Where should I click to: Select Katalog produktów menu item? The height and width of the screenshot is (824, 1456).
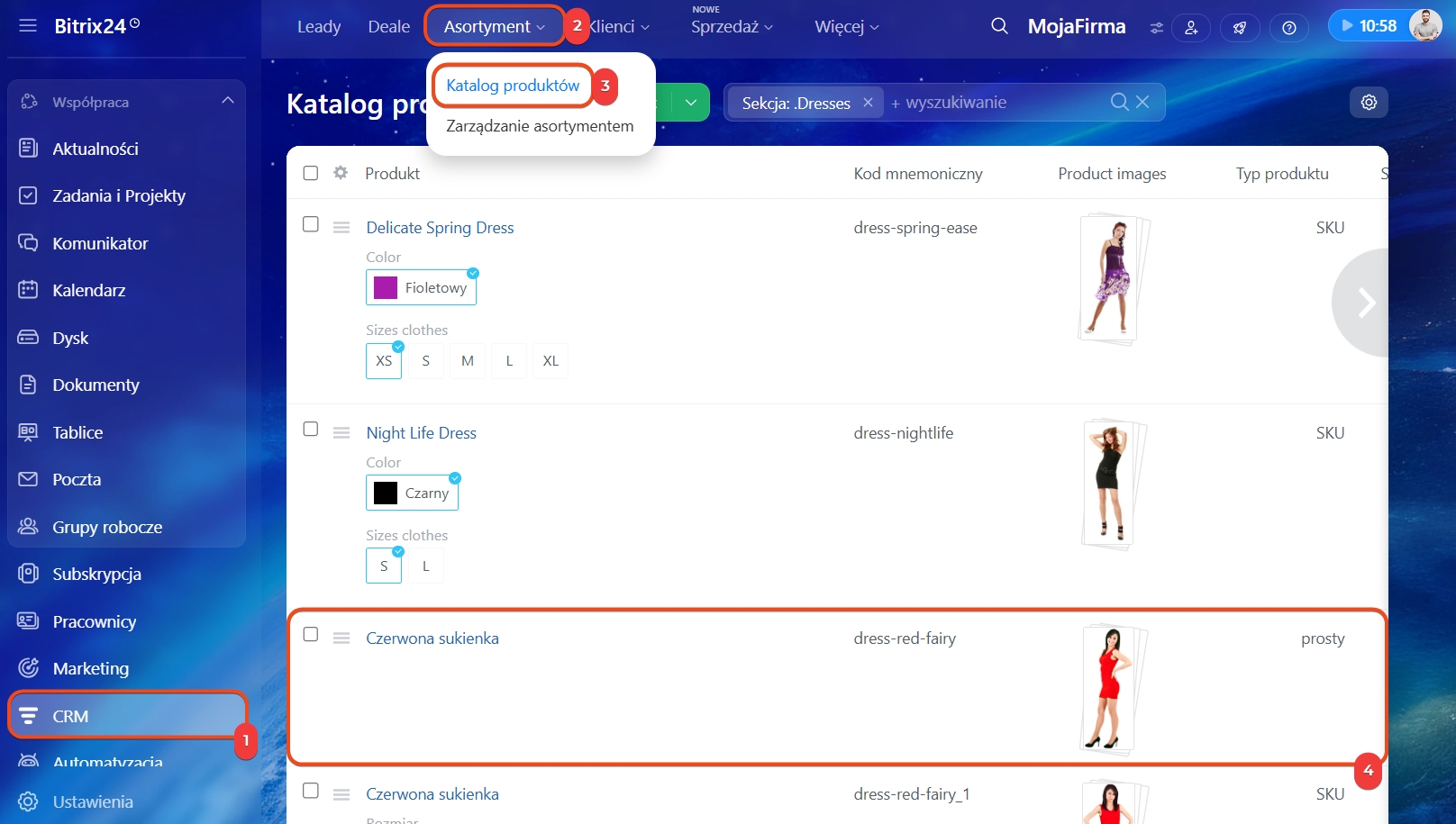pyautogui.click(x=513, y=86)
